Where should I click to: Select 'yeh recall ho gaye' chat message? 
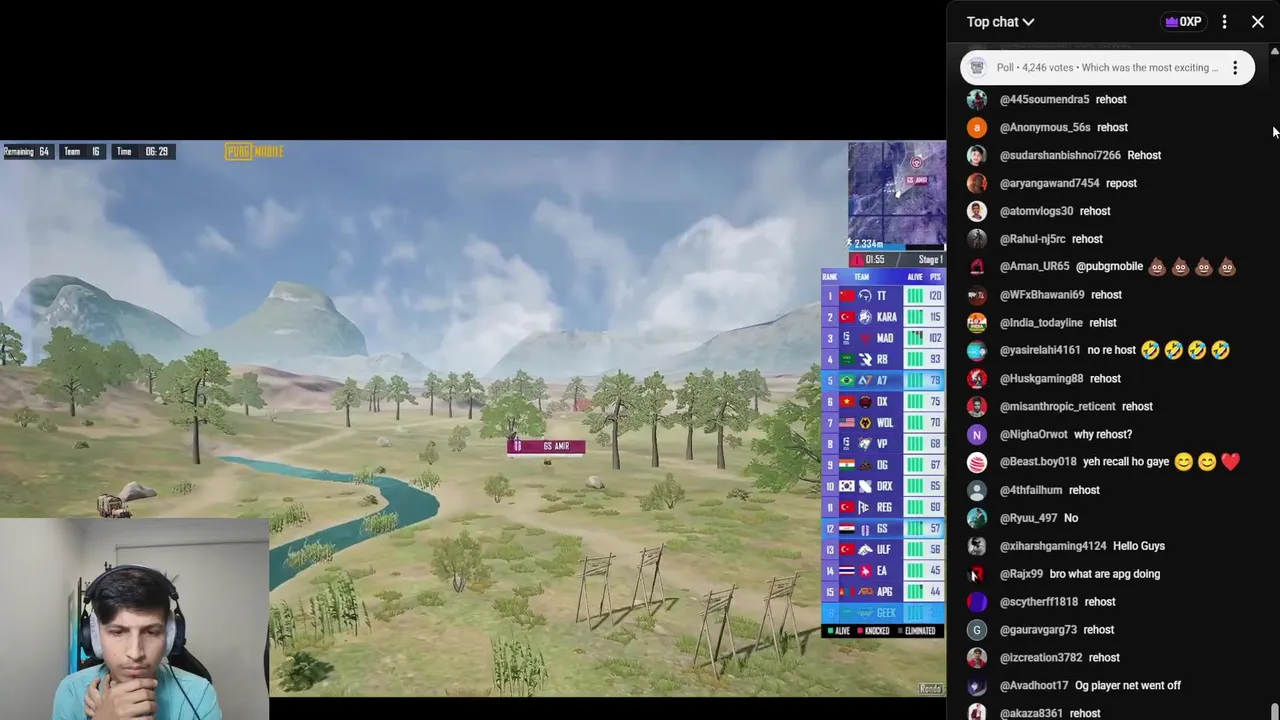coord(1126,462)
